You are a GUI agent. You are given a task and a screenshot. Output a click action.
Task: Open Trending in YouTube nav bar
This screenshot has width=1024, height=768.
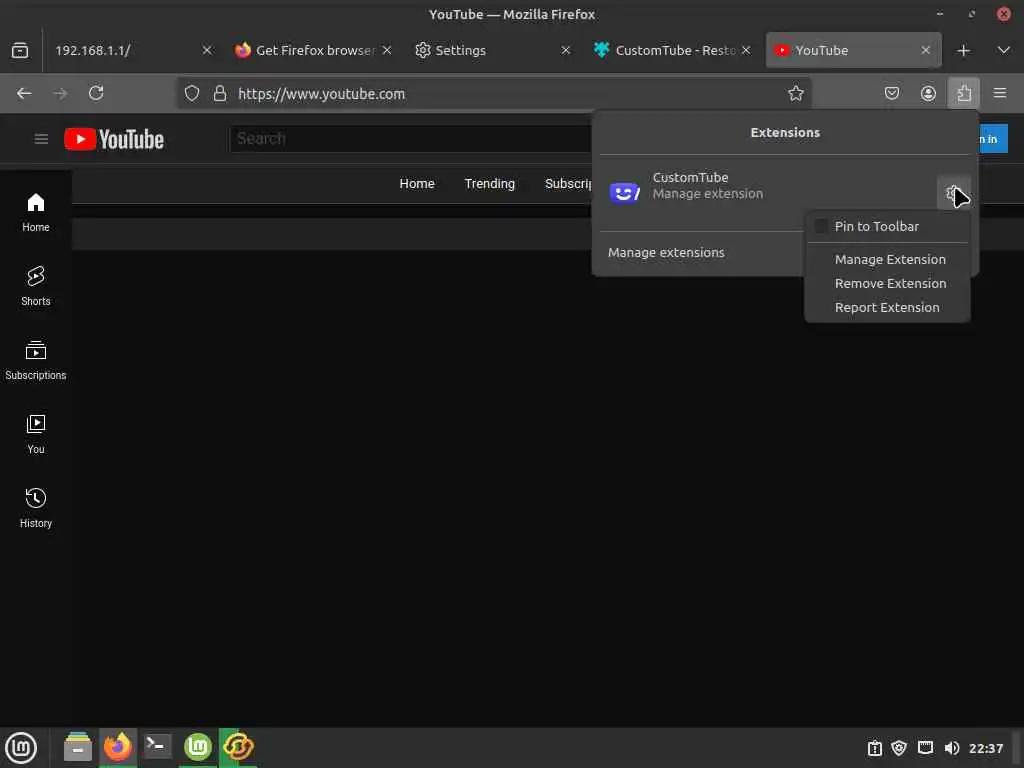click(x=489, y=184)
